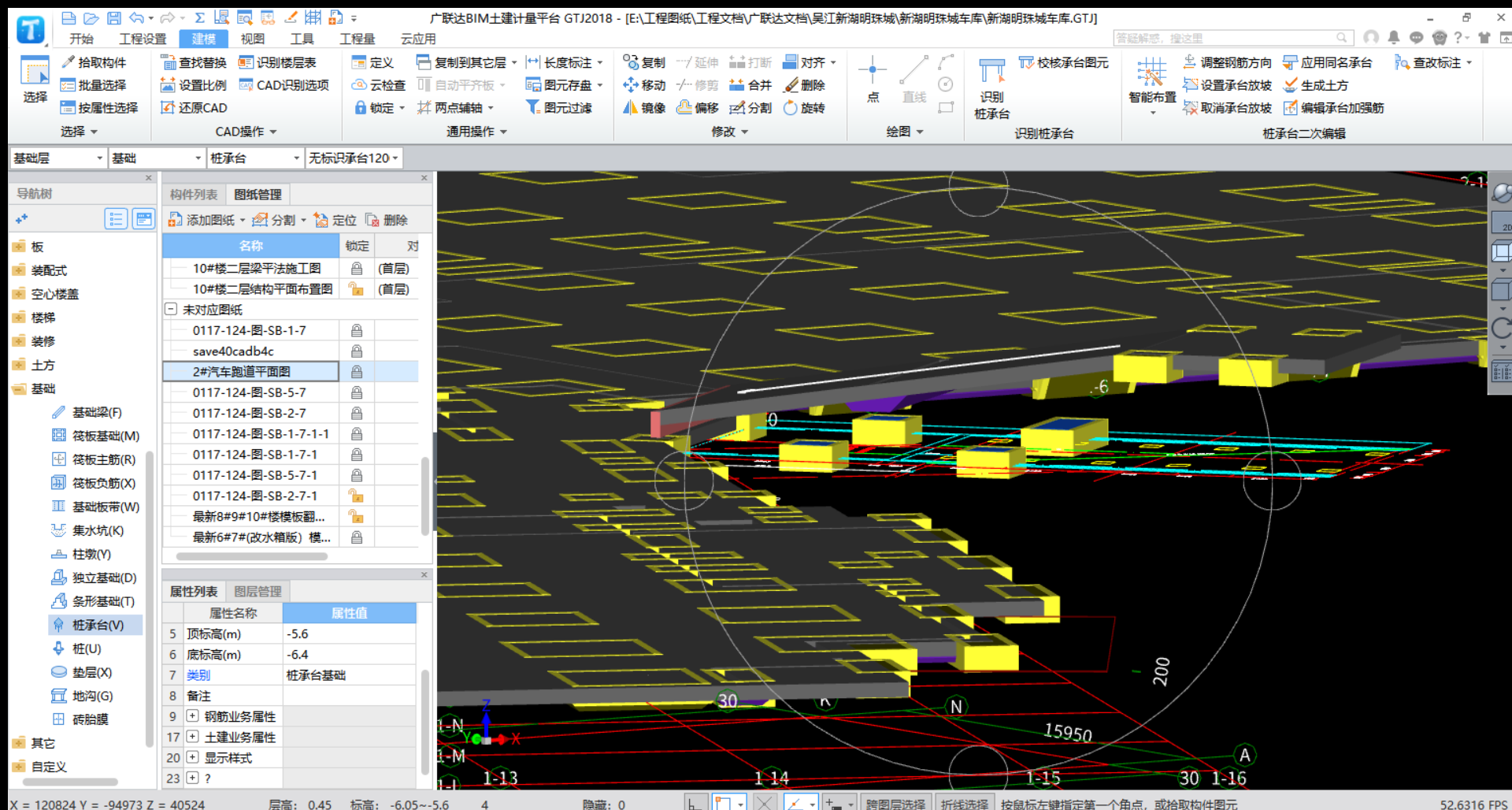Open the 桩承台 component type dropdown
This screenshot has width=1512, height=810.
pos(255,158)
